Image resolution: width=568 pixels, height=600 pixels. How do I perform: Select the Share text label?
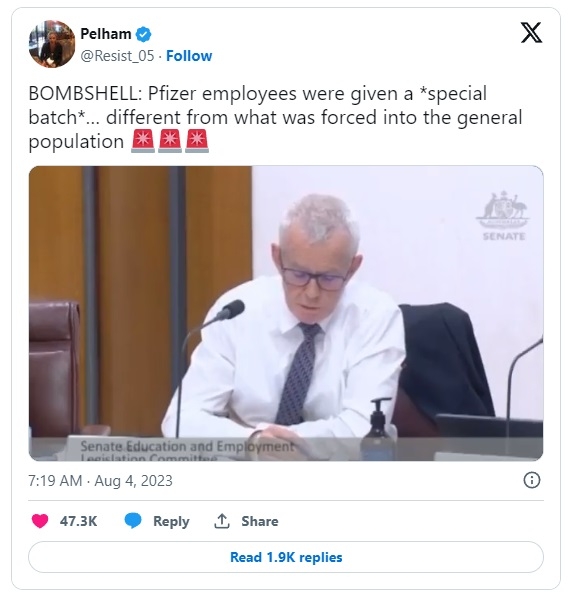coord(260,521)
